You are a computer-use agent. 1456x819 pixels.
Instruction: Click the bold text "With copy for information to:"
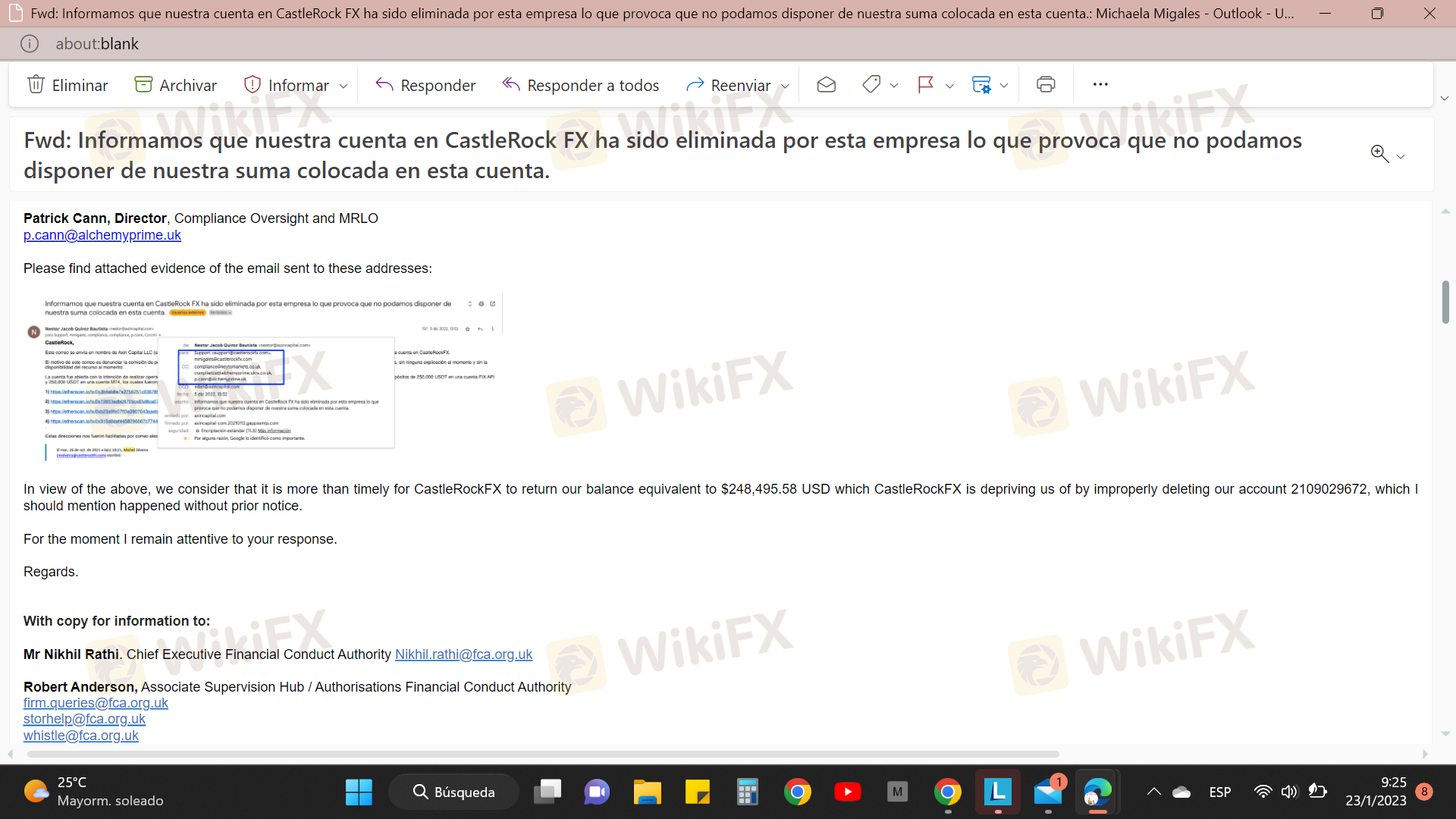coord(117,621)
